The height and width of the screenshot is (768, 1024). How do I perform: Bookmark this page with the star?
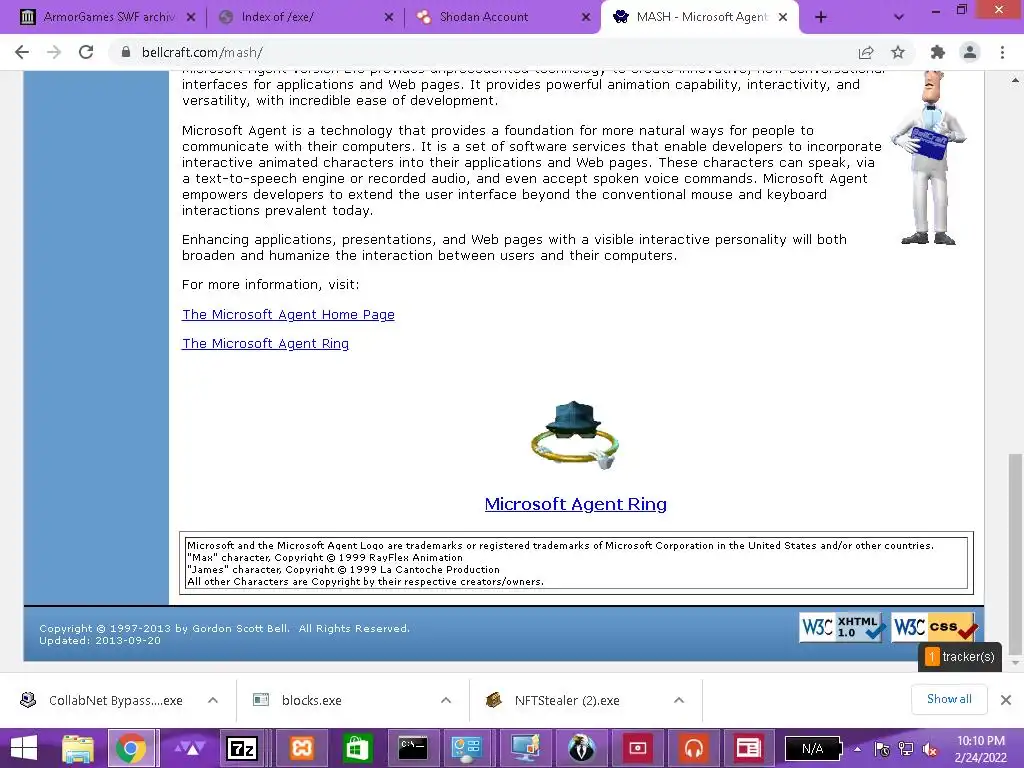[x=898, y=52]
